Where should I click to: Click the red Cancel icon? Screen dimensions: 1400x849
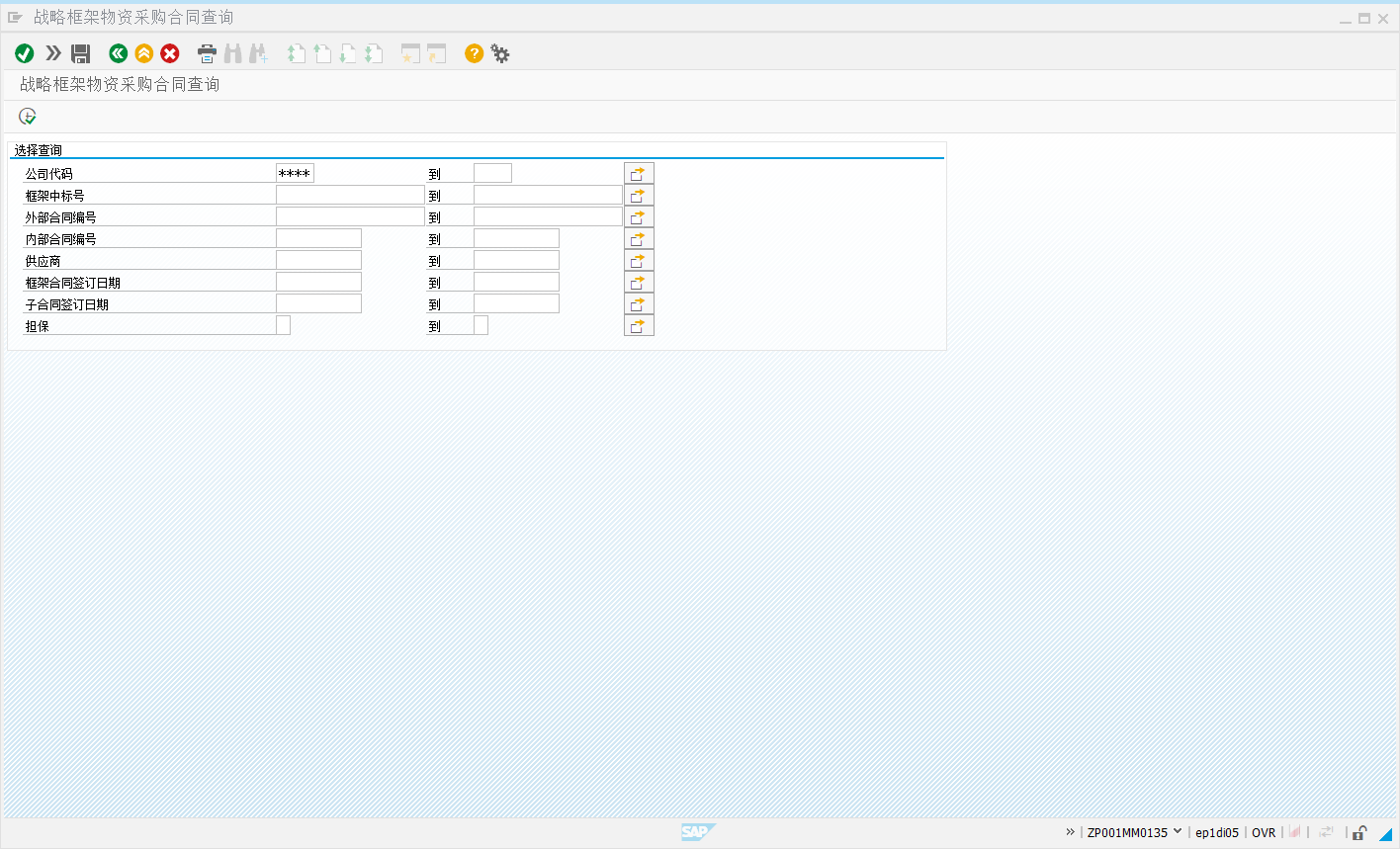pyautogui.click(x=170, y=53)
